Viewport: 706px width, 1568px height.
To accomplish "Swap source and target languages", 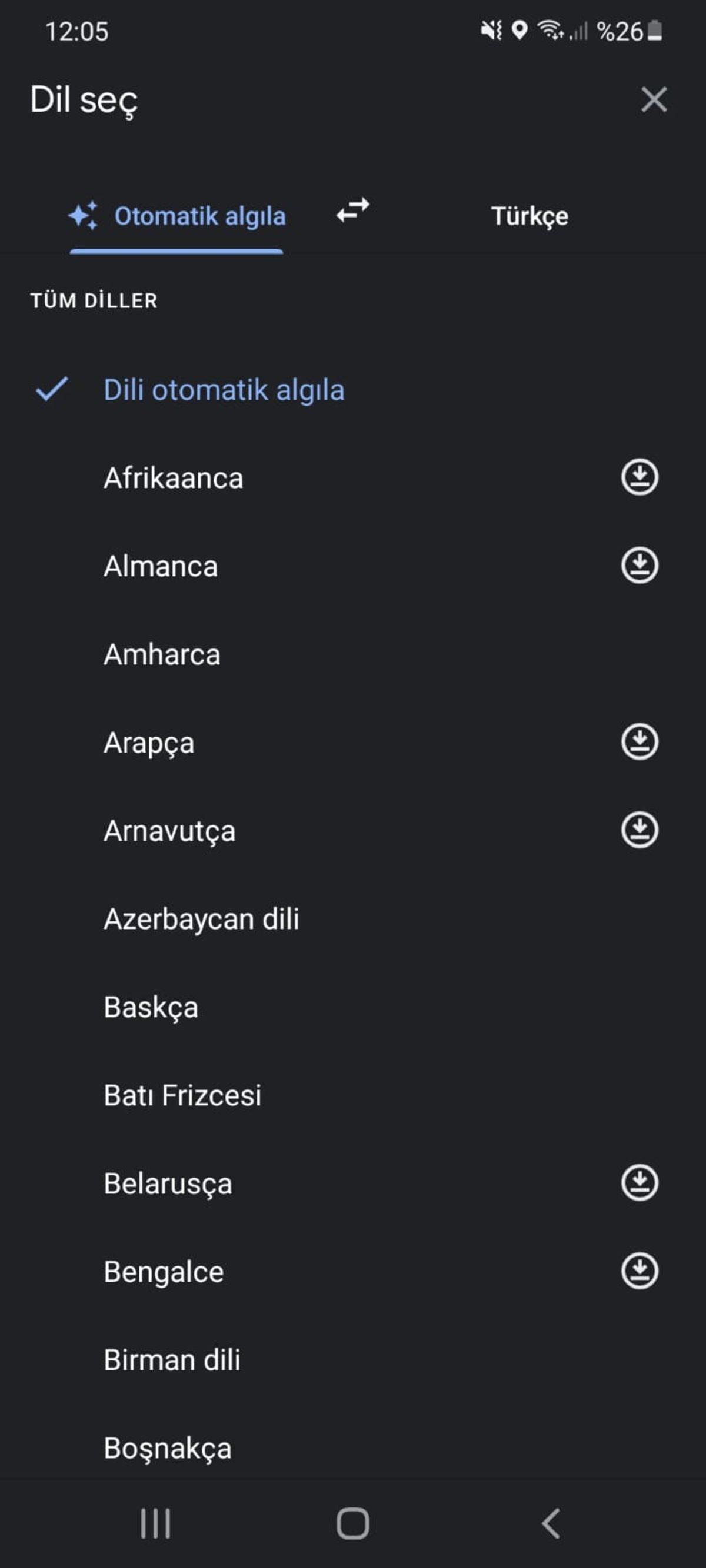I will point(352,211).
